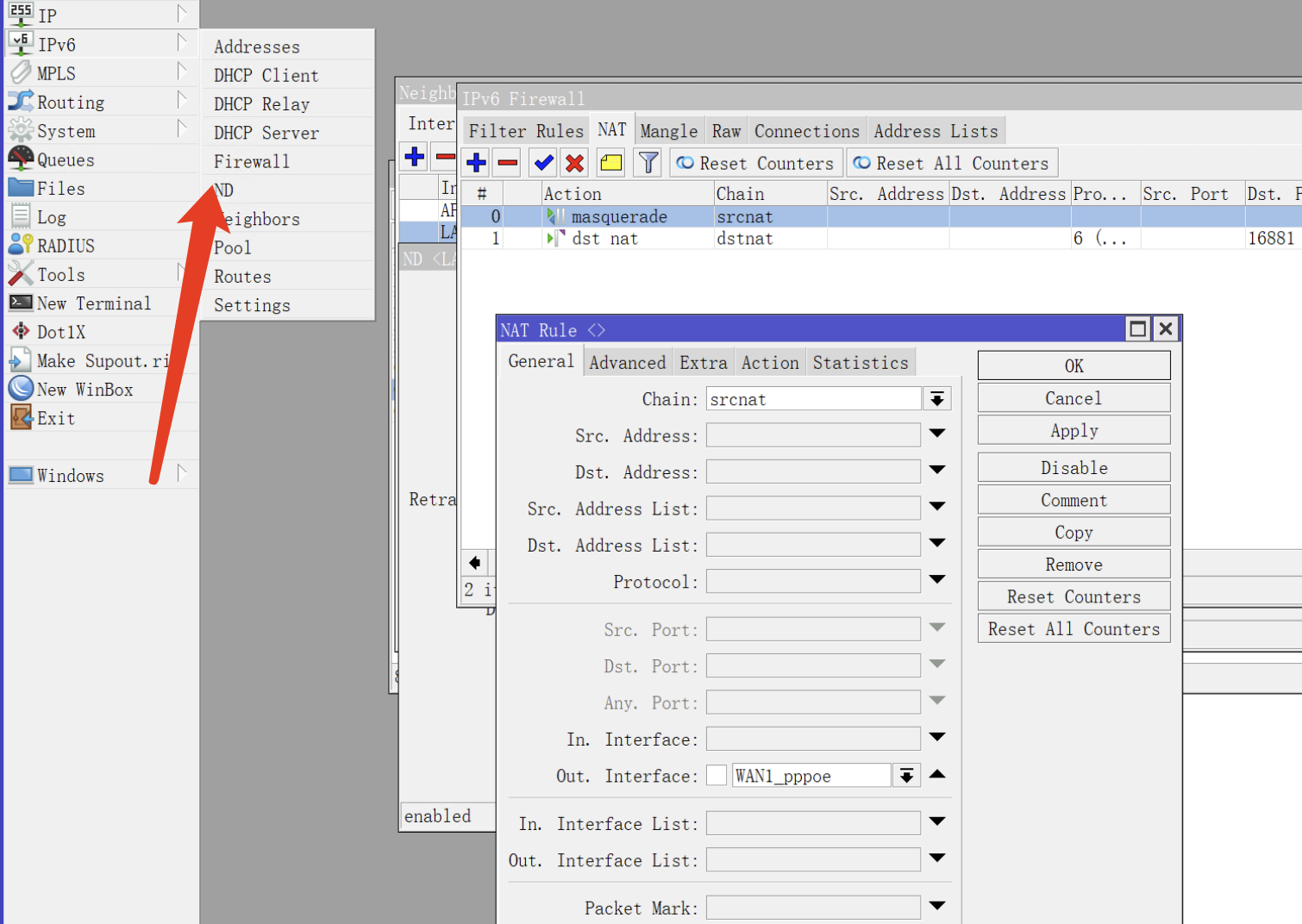
Task: Open New Terminal from the sidebar
Action: [x=93, y=303]
